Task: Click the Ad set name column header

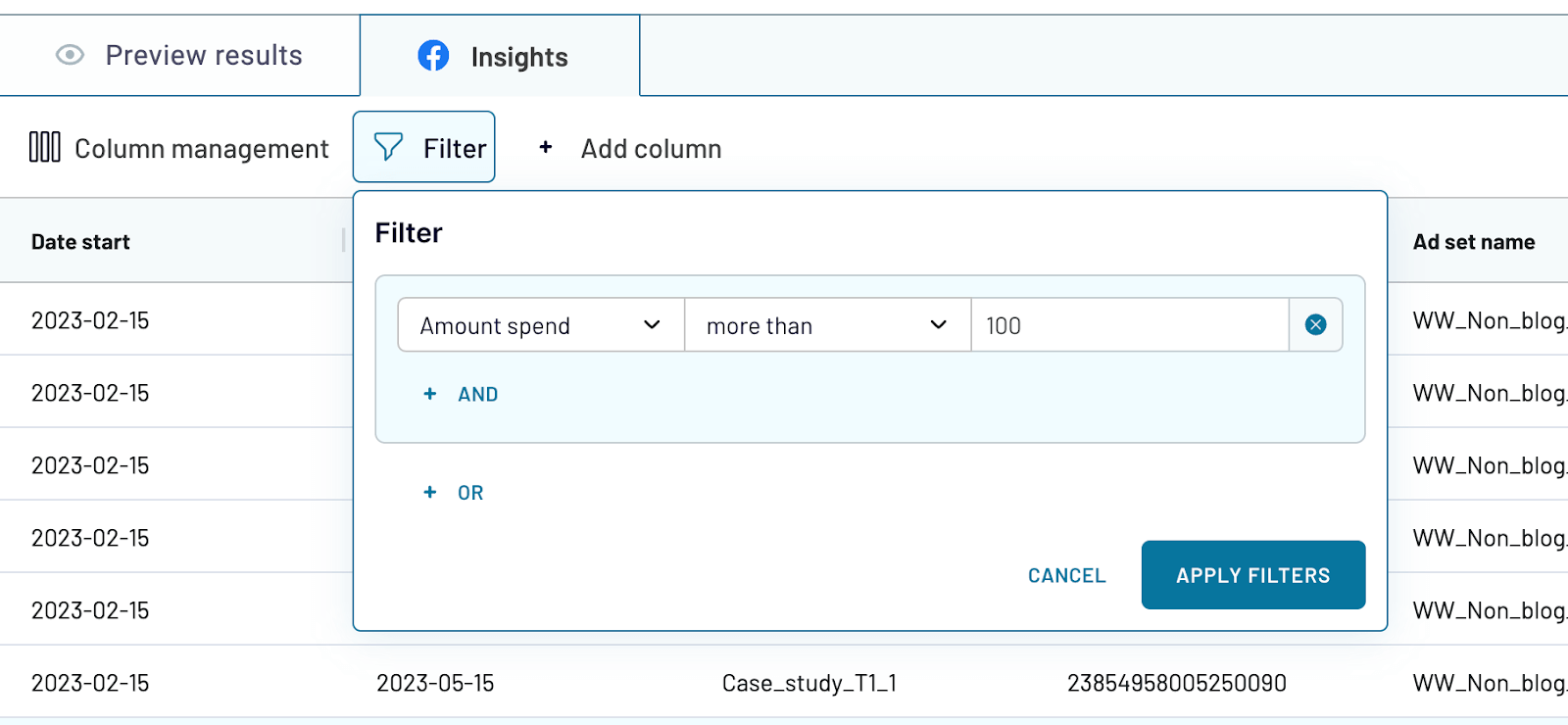Action: tap(1474, 242)
